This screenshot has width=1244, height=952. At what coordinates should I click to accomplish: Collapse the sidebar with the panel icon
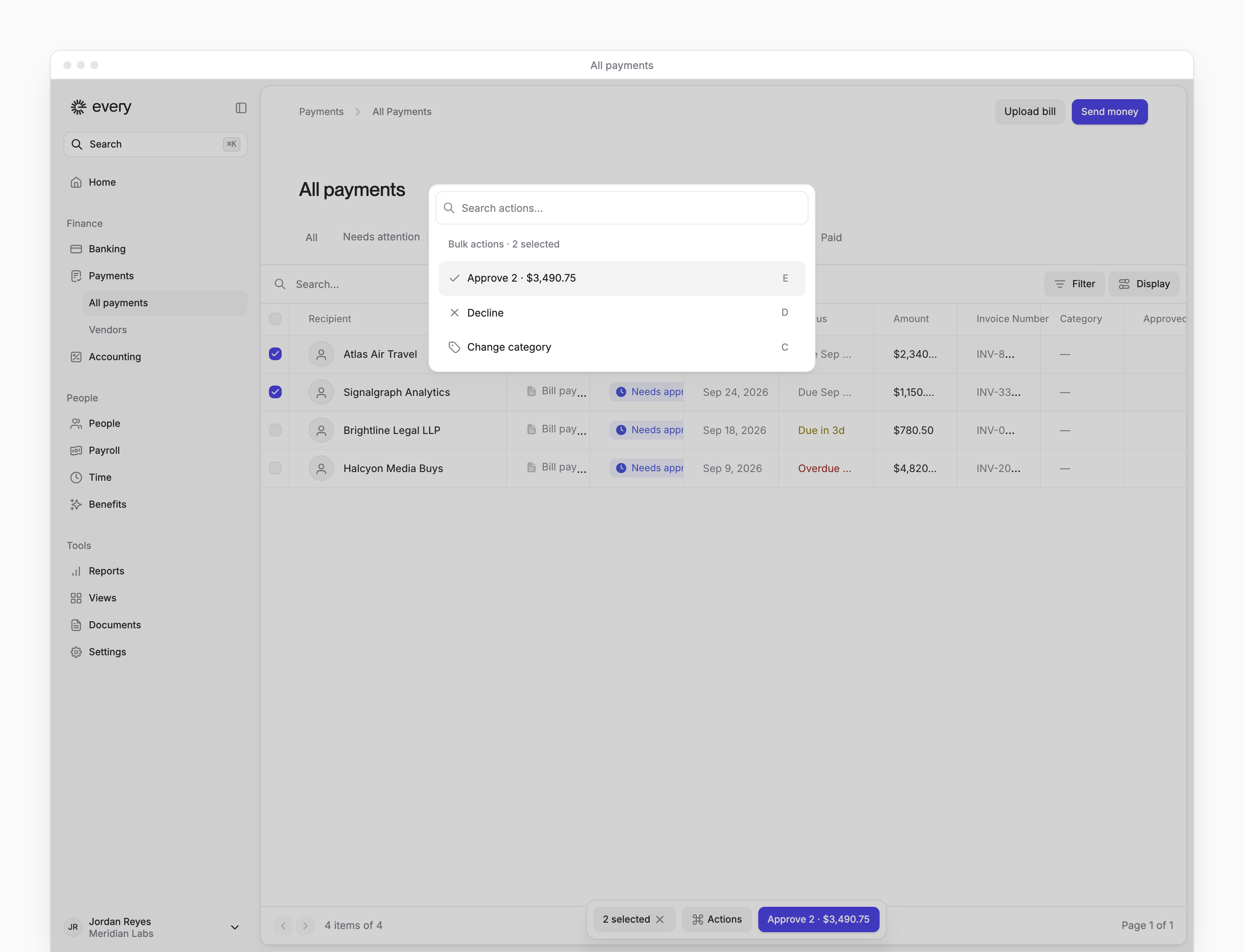pyautogui.click(x=241, y=107)
